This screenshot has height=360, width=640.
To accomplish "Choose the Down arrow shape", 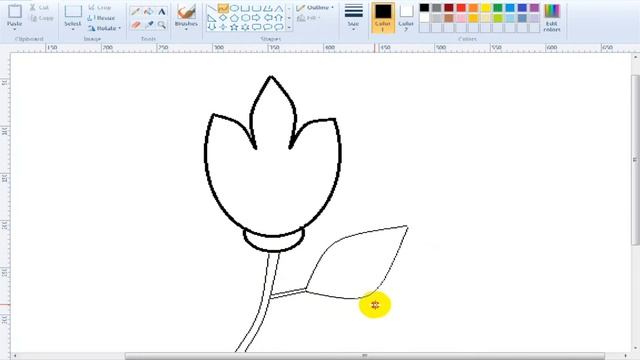I will coord(212,27).
